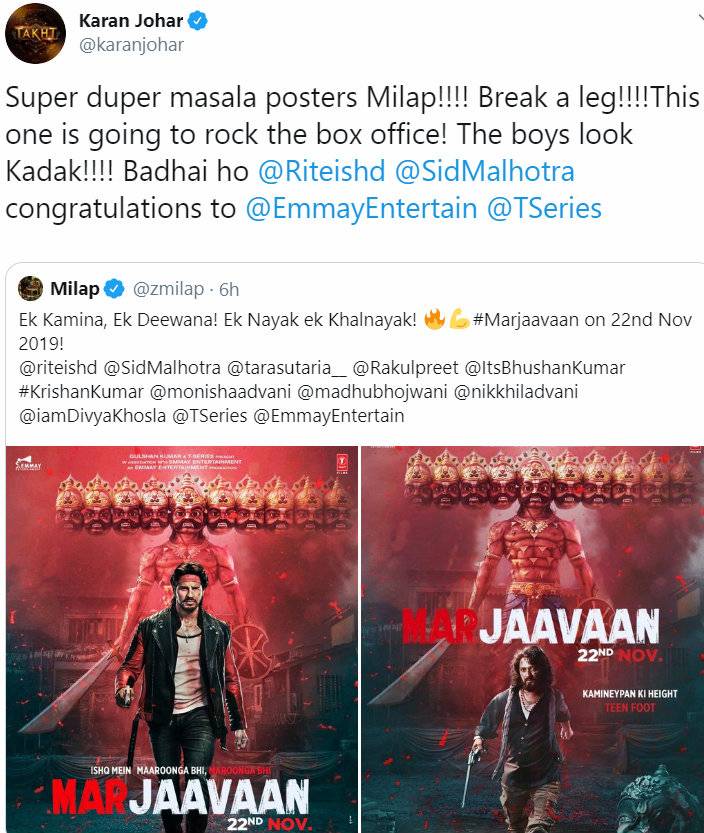Click Karan Johar's verified badge

[x=198, y=21]
